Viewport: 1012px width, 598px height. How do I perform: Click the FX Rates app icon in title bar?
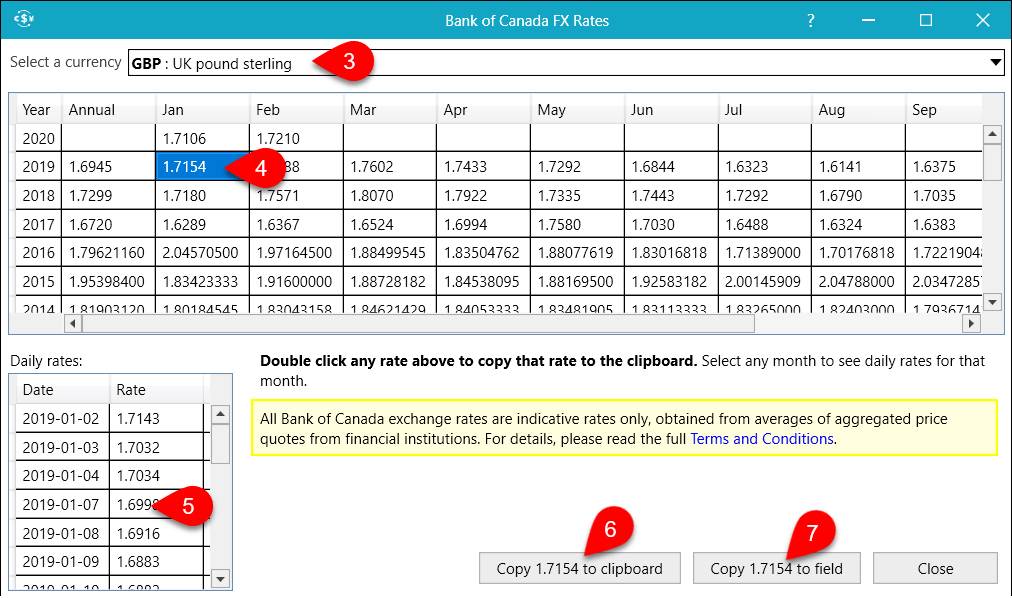click(x=24, y=19)
